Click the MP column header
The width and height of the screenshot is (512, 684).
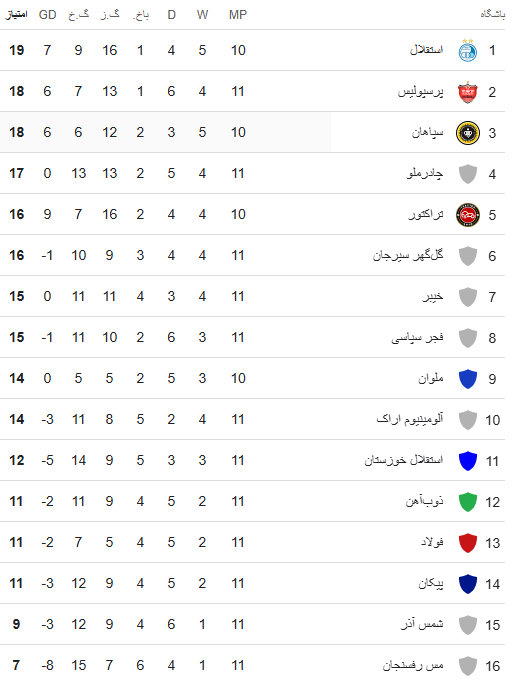point(238,15)
